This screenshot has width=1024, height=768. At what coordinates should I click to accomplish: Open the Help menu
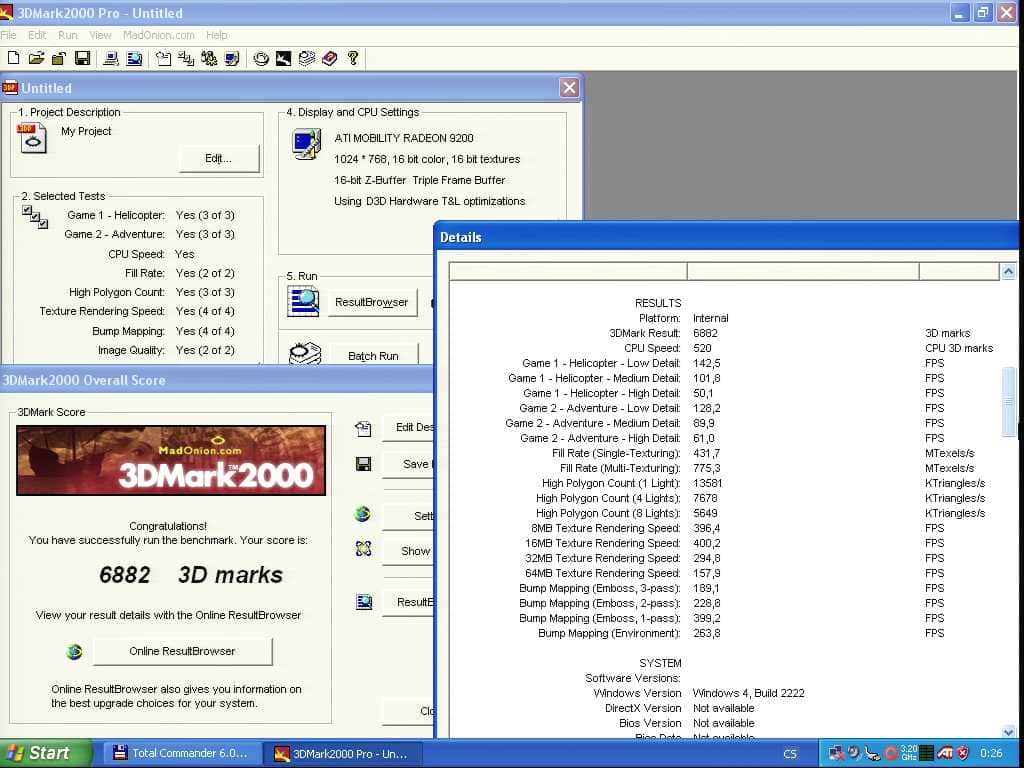pyautogui.click(x=217, y=35)
